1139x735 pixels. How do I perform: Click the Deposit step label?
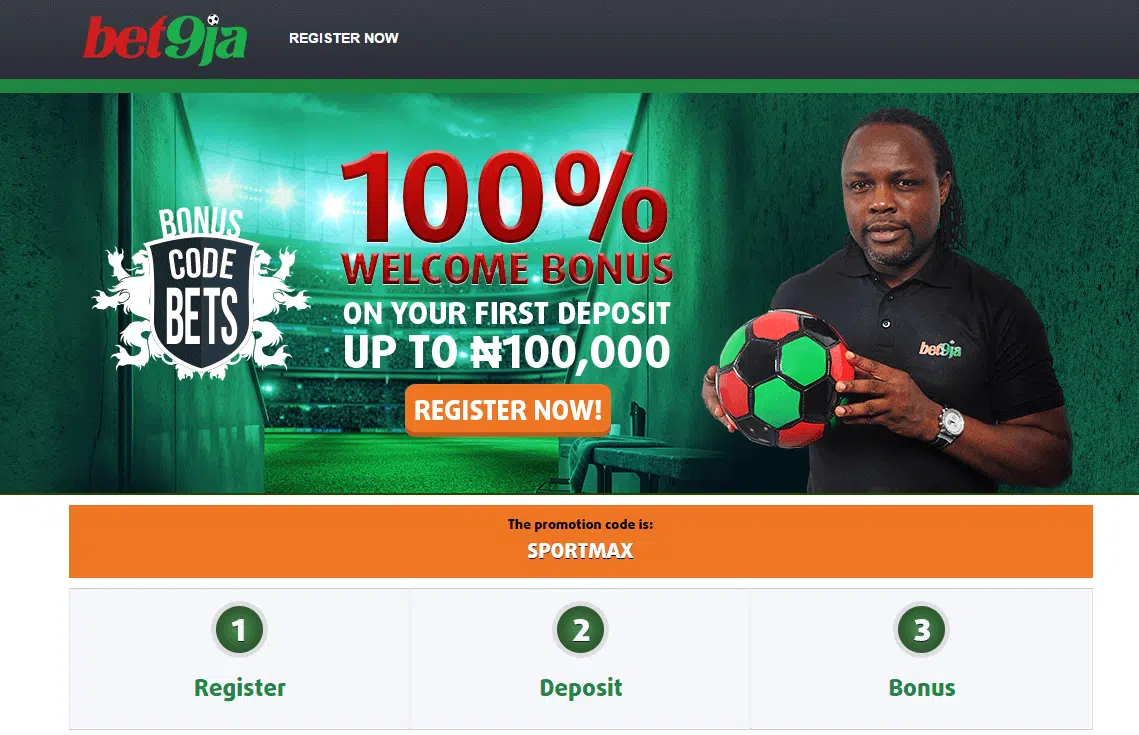pyautogui.click(x=581, y=688)
